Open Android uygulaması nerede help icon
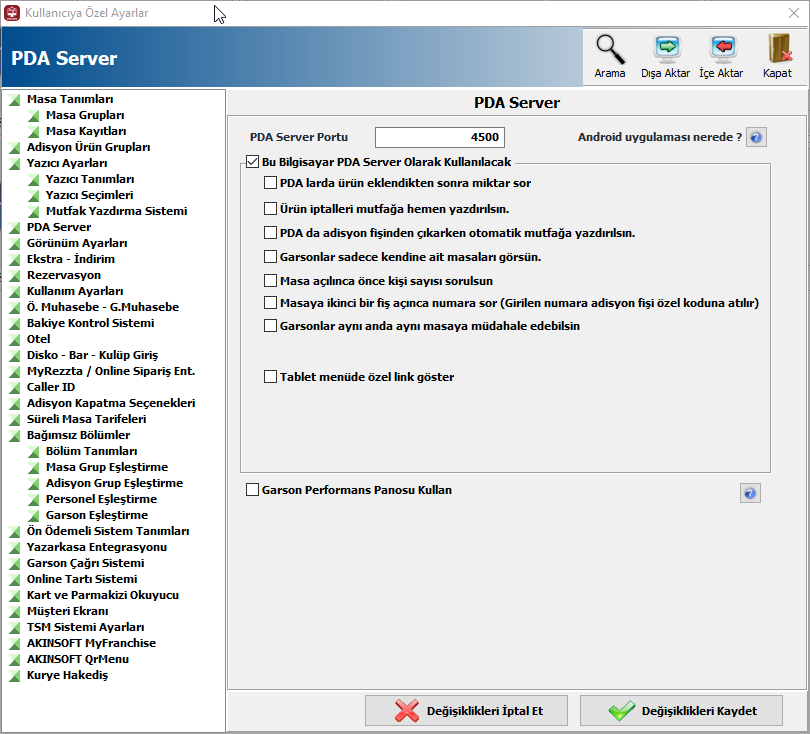 click(x=756, y=137)
